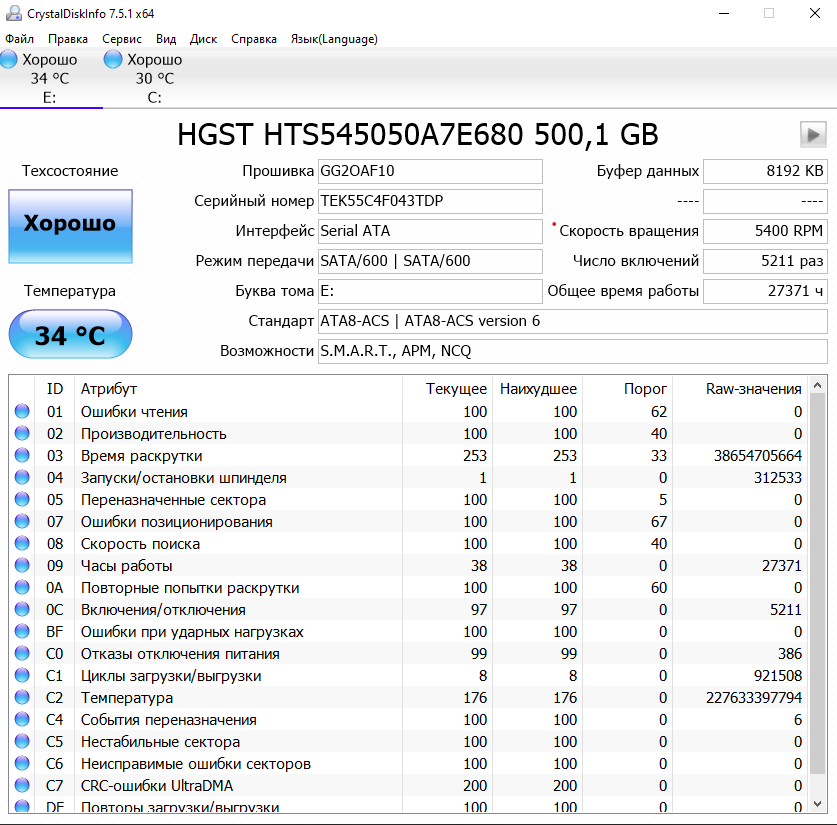Click the Буфер данных field 8192 KB

[x=765, y=171]
